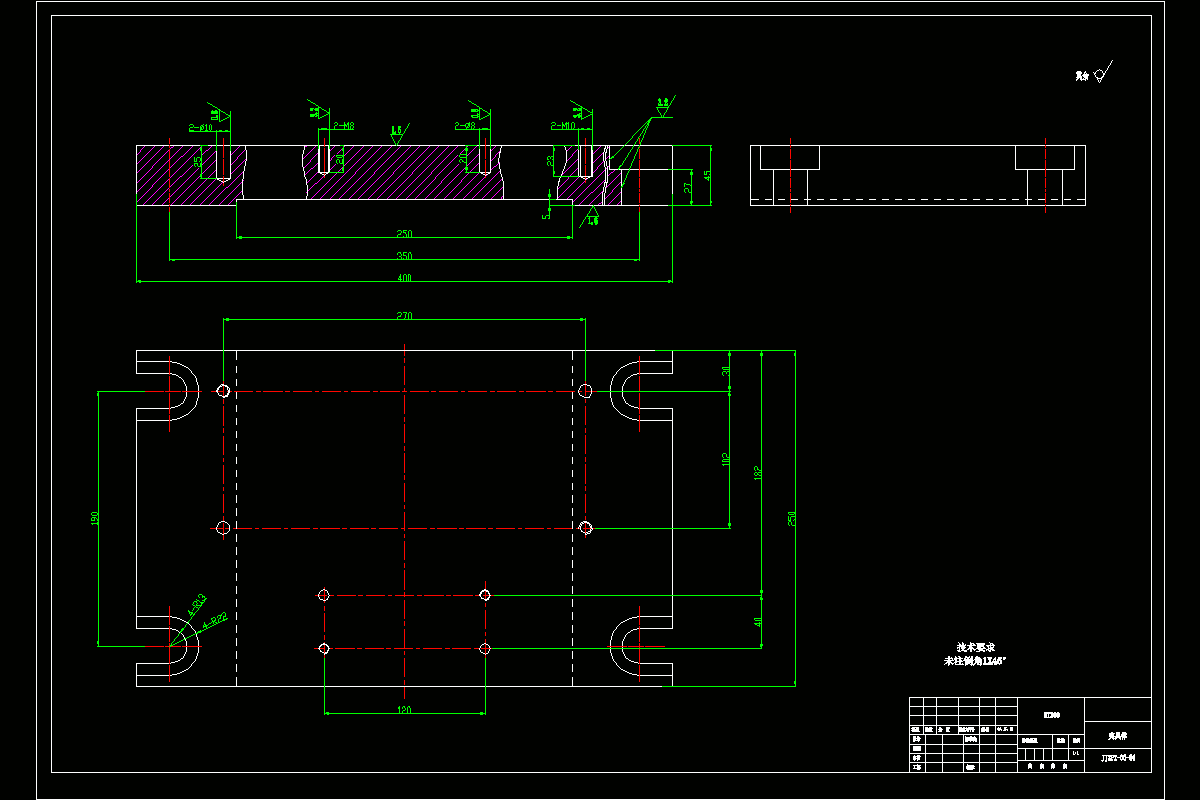The height and width of the screenshot is (800, 1200).
Task: Select the 102 vertical dimension text
Action: [726, 460]
